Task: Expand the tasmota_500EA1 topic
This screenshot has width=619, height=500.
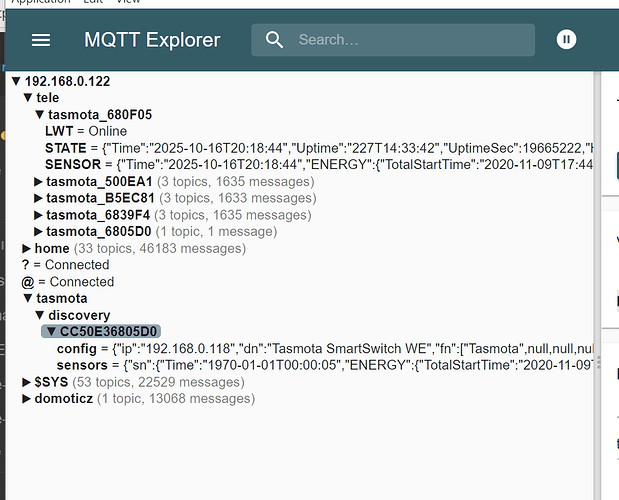Action: pyautogui.click(x=39, y=182)
